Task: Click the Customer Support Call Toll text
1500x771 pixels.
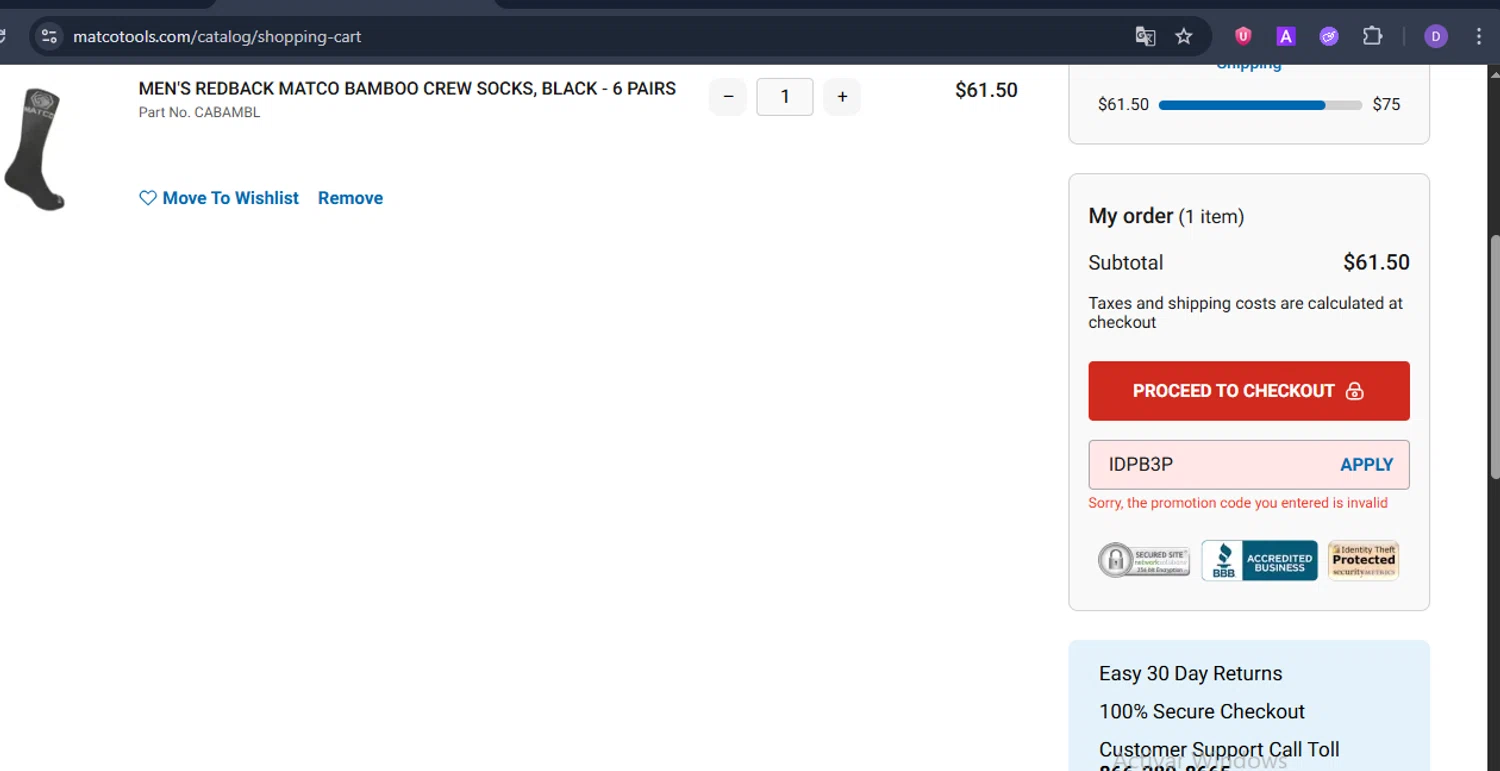Action: (1219, 750)
